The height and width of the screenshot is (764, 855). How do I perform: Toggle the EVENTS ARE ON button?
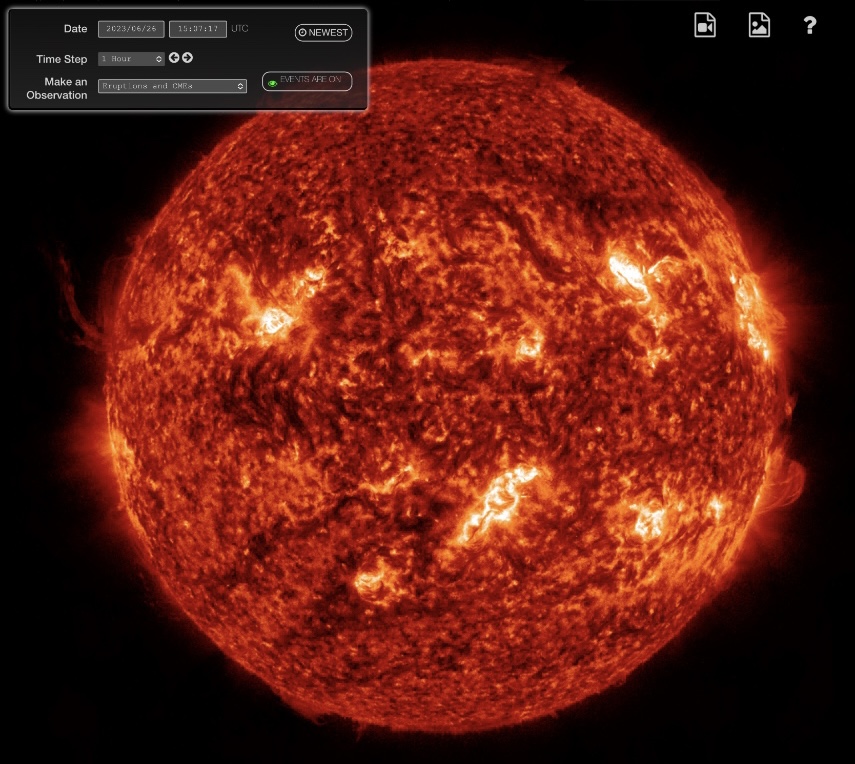click(x=307, y=81)
